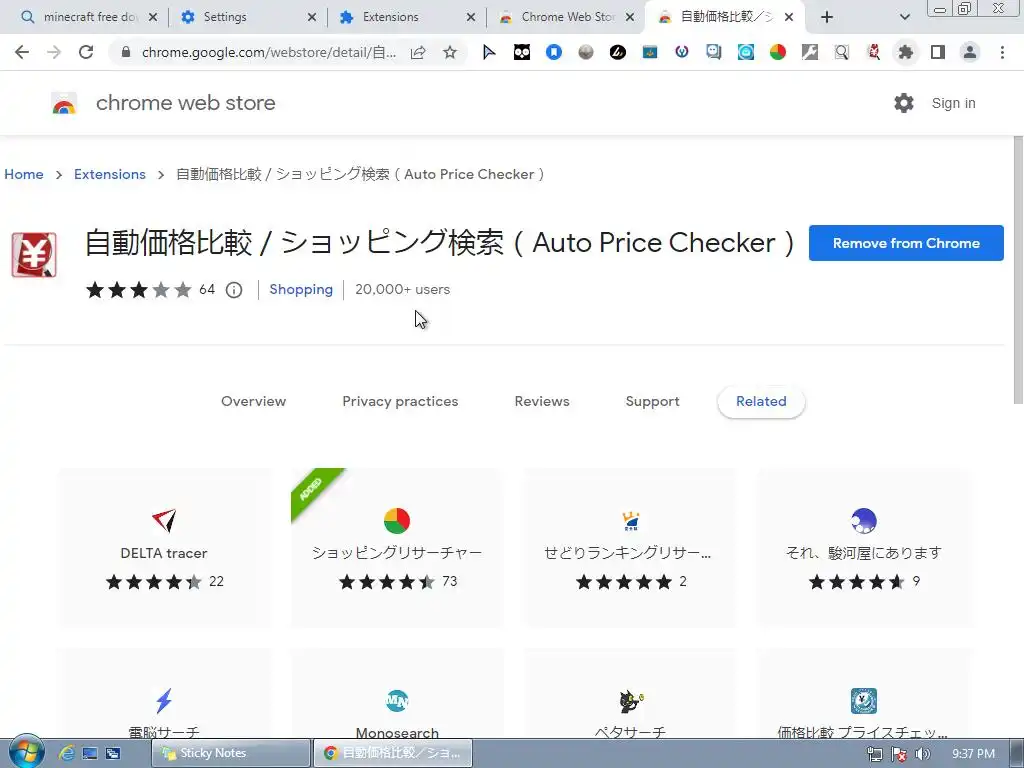Click the share page icon in address bar
1024x768 pixels.
point(418,52)
